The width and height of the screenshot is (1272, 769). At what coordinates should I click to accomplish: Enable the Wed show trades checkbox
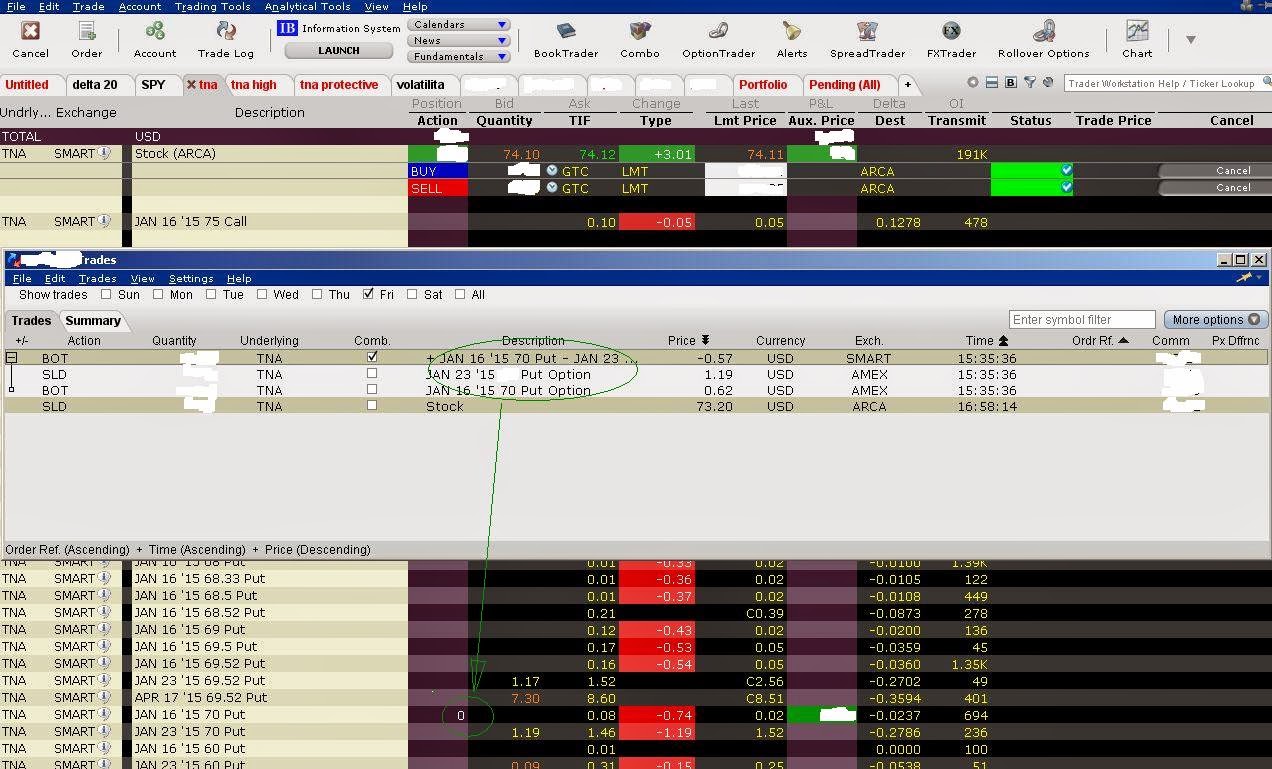click(x=262, y=294)
